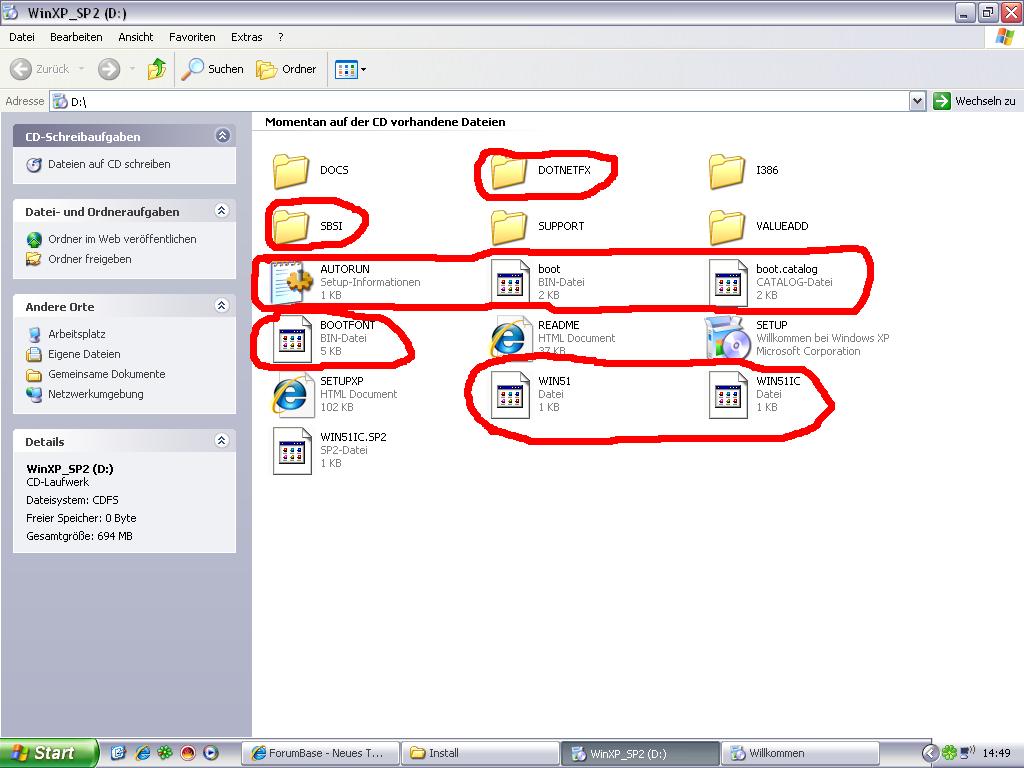Click Ordner freigeben link
Viewport: 1024px width, 768px height.
point(89,259)
